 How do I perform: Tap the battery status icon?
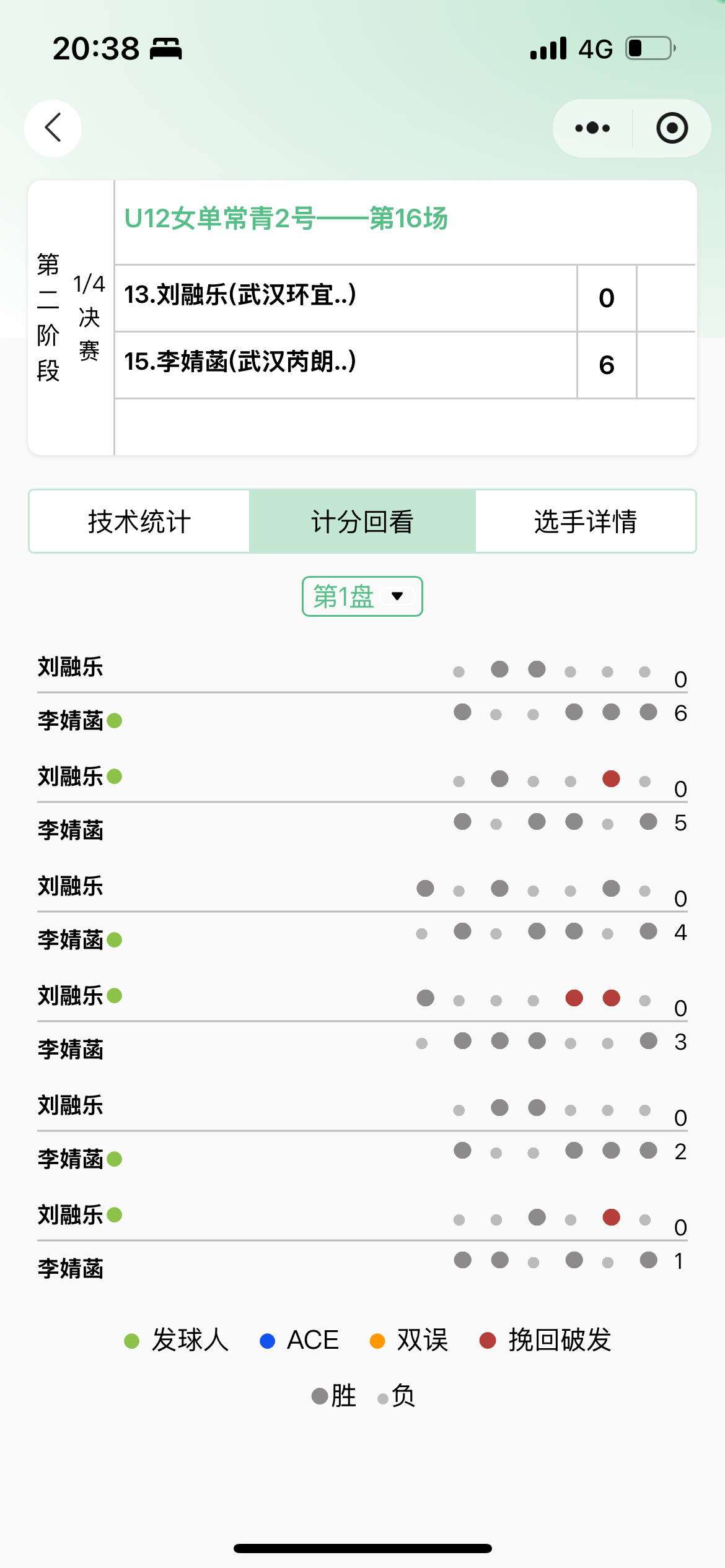(650, 48)
